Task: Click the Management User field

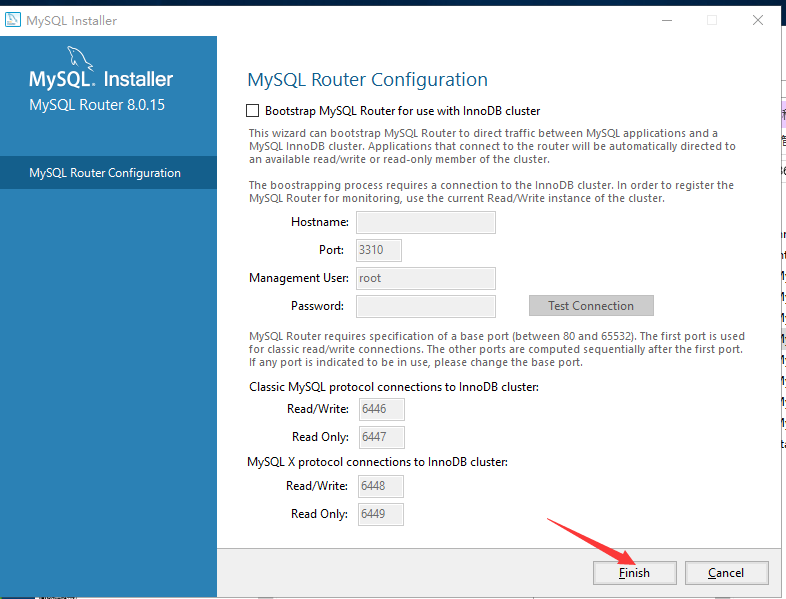Action: (x=426, y=278)
